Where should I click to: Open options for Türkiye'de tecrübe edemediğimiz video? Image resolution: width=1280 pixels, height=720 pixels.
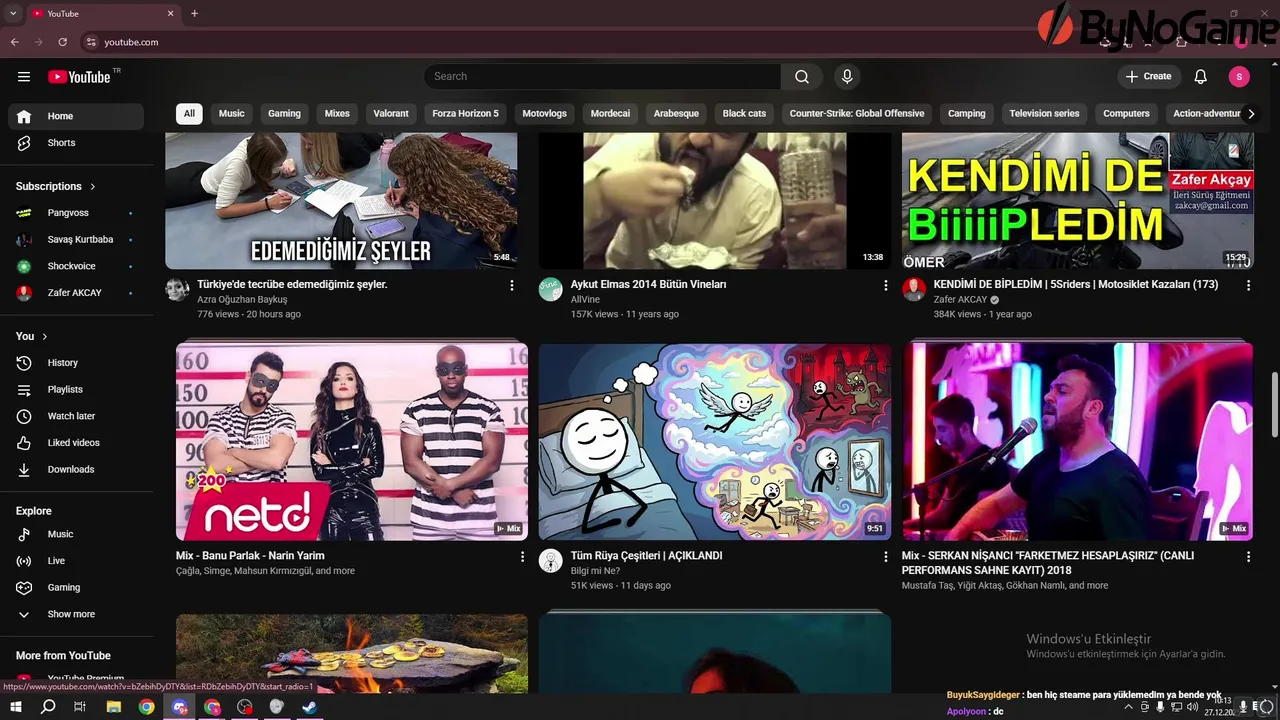tap(512, 285)
